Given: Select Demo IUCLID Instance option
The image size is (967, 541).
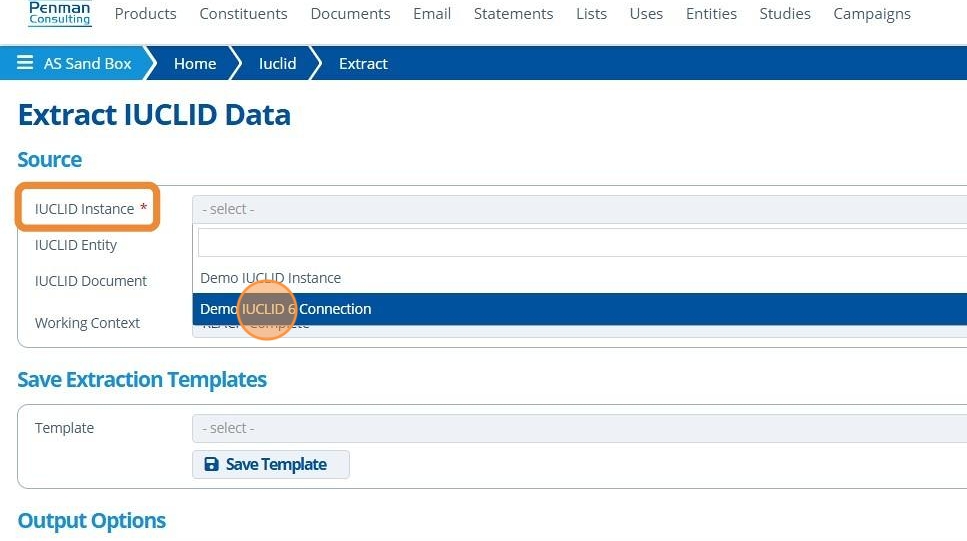Looking at the screenshot, I should (580, 278).
